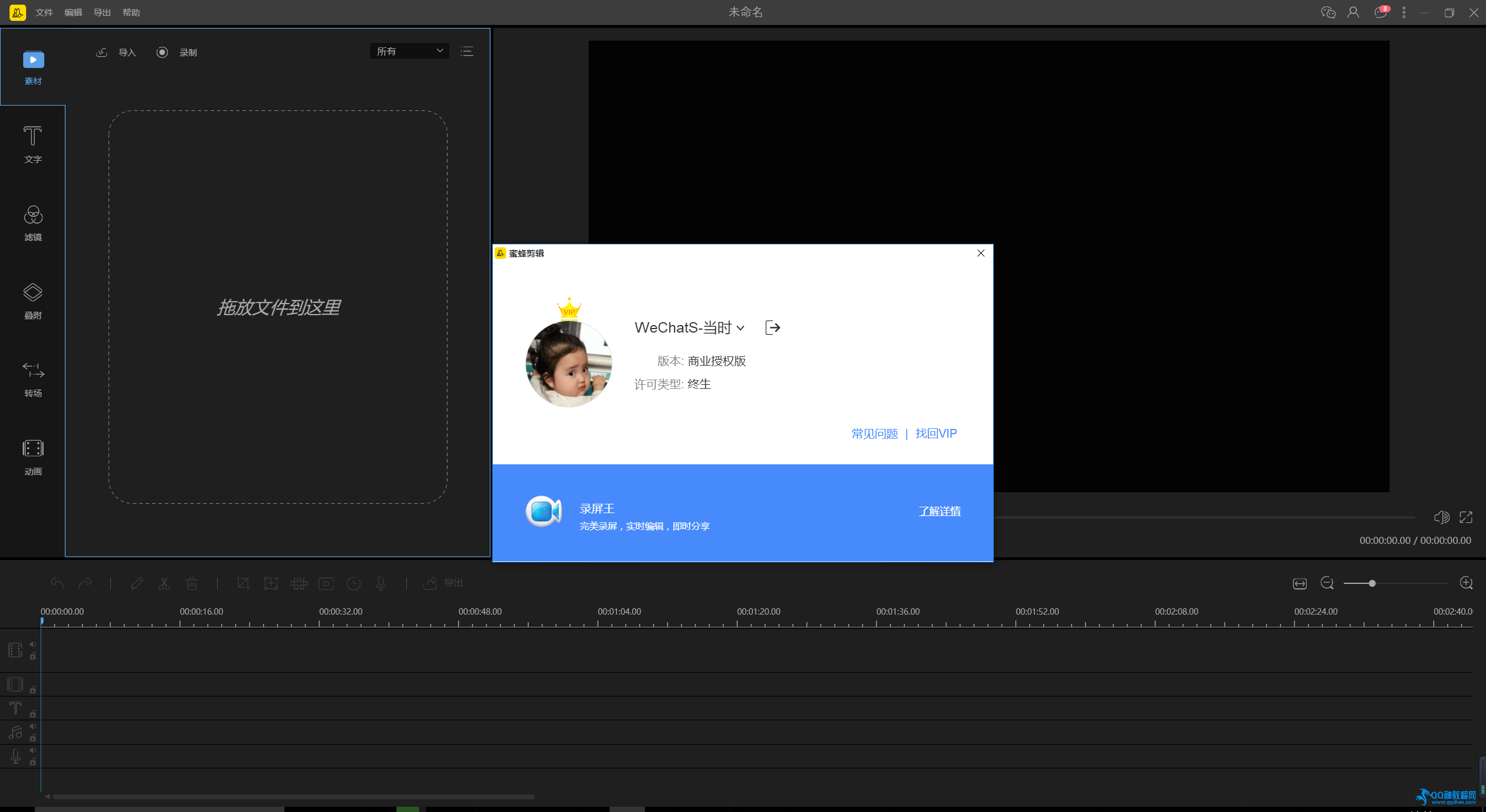Image resolution: width=1486 pixels, height=812 pixels.
Task: Click the 拖放文件到这里 drop zone
Action: coord(278,307)
